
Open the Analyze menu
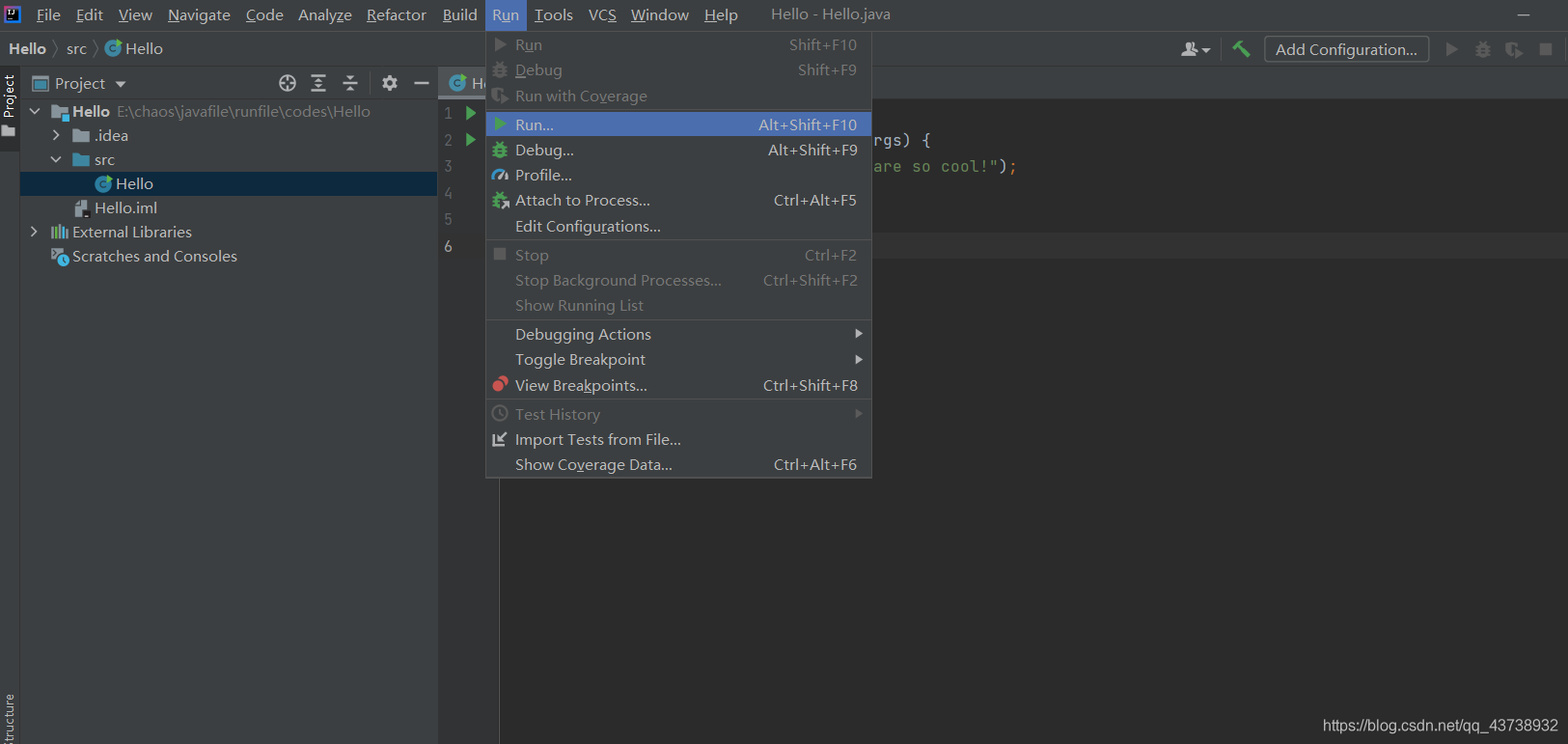coord(325,14)
